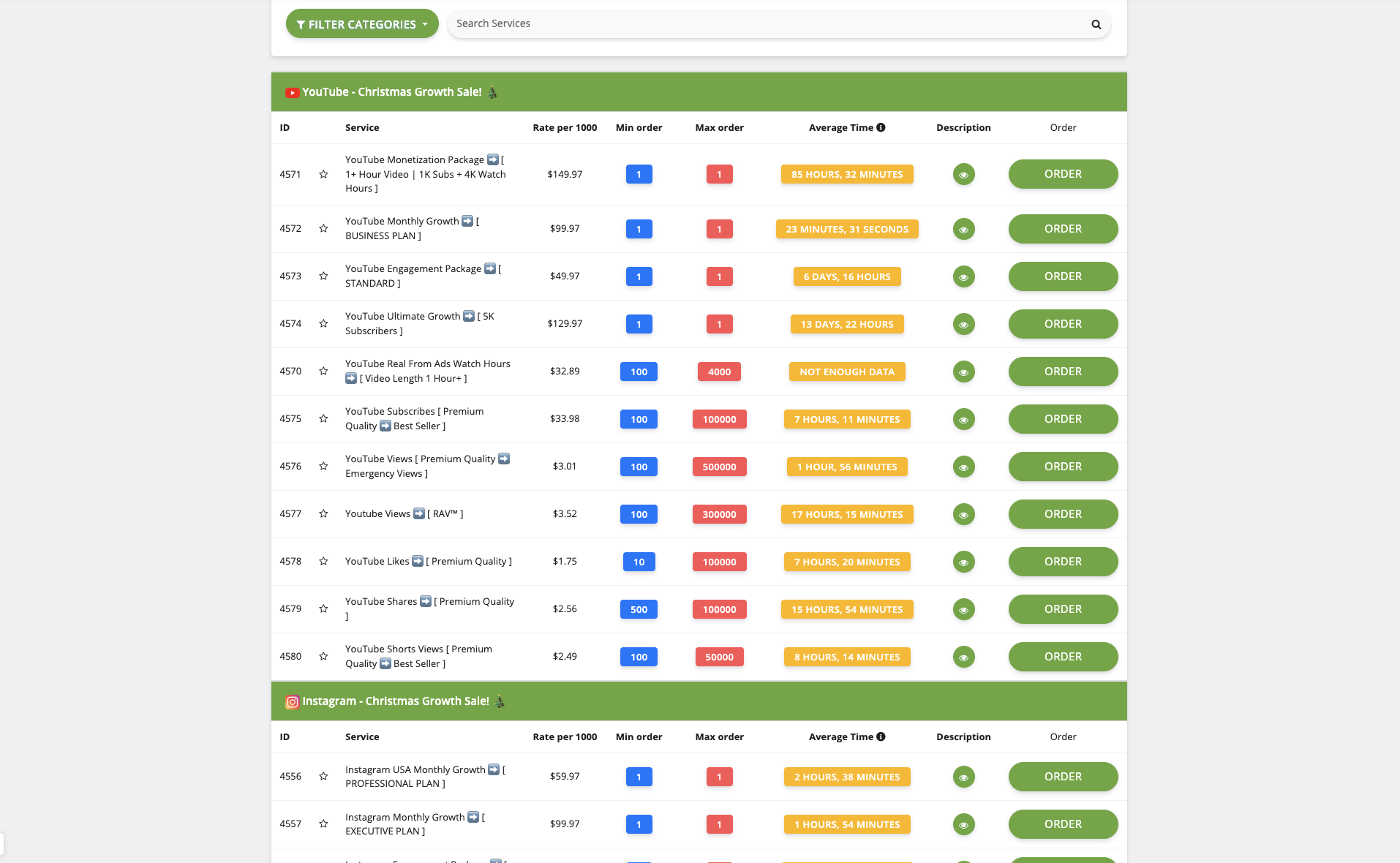The height and width of the screenshot is (863, 1400).
Task: Open the Filter Categories dropdown
Action: (362, 24)
